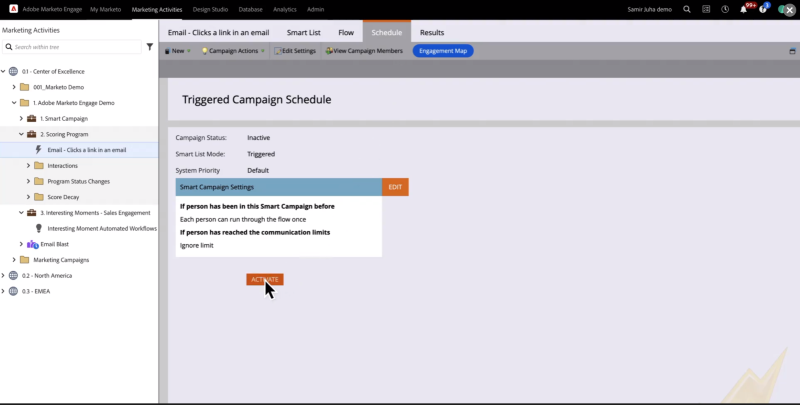
Task: Open the recent history clock icon
Action: (x=725, y=8)
